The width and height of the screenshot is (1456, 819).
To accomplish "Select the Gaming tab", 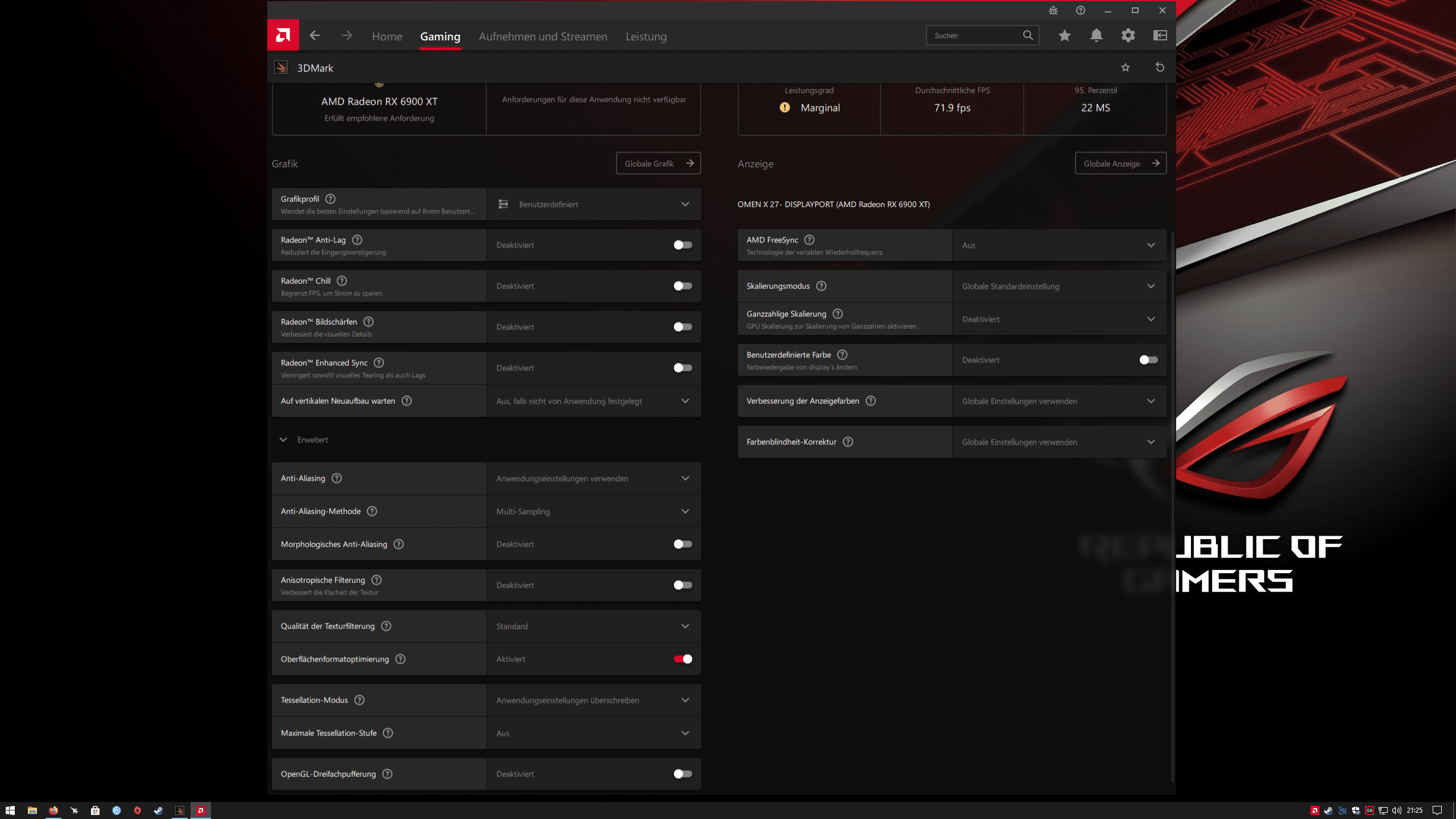I will pos(440,36).
